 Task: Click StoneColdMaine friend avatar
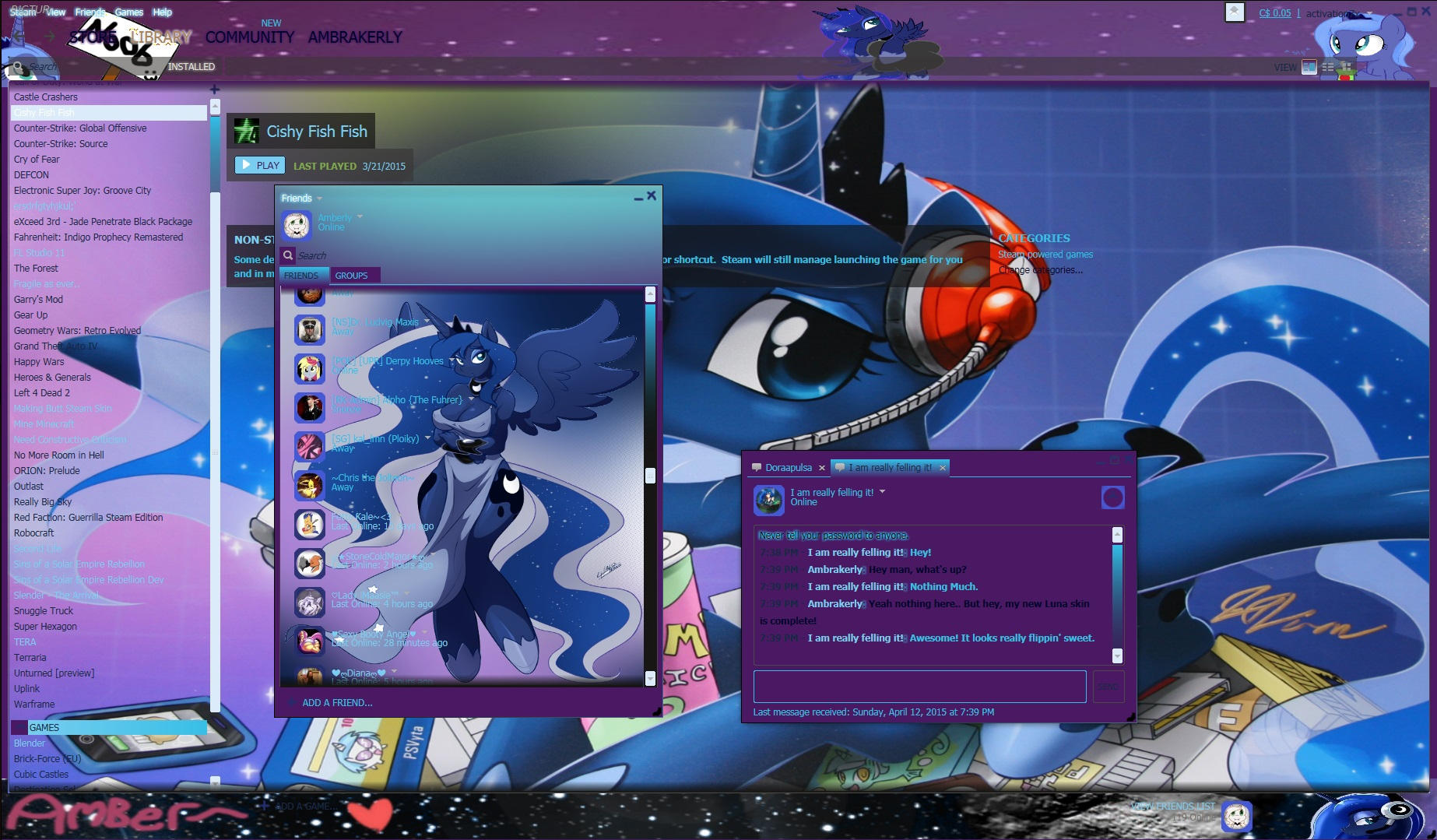pyautogui.click(x=309, y=563)
